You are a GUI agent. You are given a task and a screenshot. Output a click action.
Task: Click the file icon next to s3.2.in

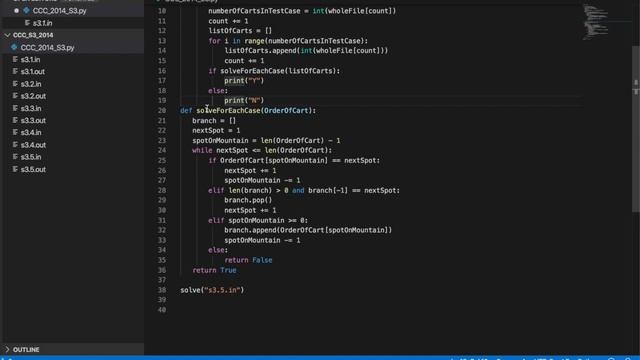15,84
